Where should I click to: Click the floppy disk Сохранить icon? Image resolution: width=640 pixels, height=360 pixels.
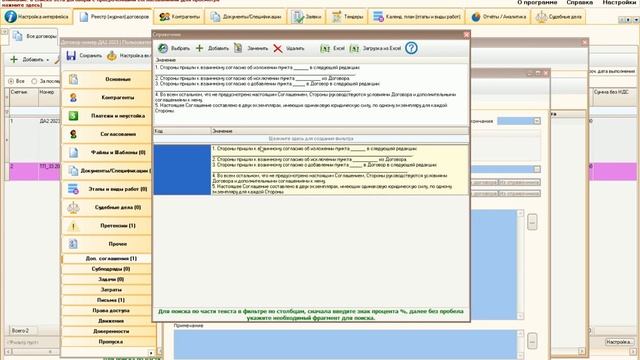[71, 56]
